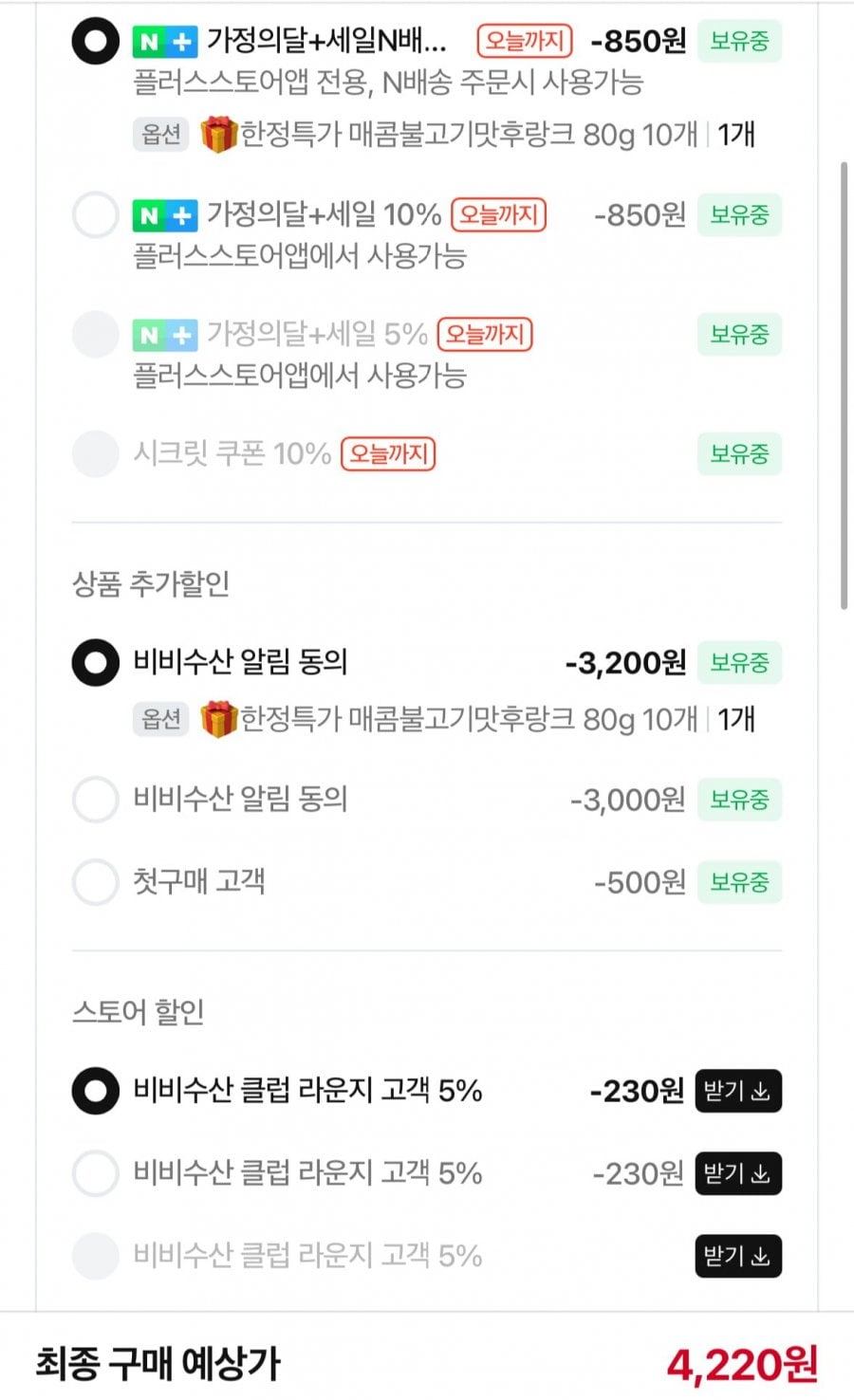This screenshot has height=1400, width=854.
Task: Click the gift icon in the top option row
Action: pos(218,135)
